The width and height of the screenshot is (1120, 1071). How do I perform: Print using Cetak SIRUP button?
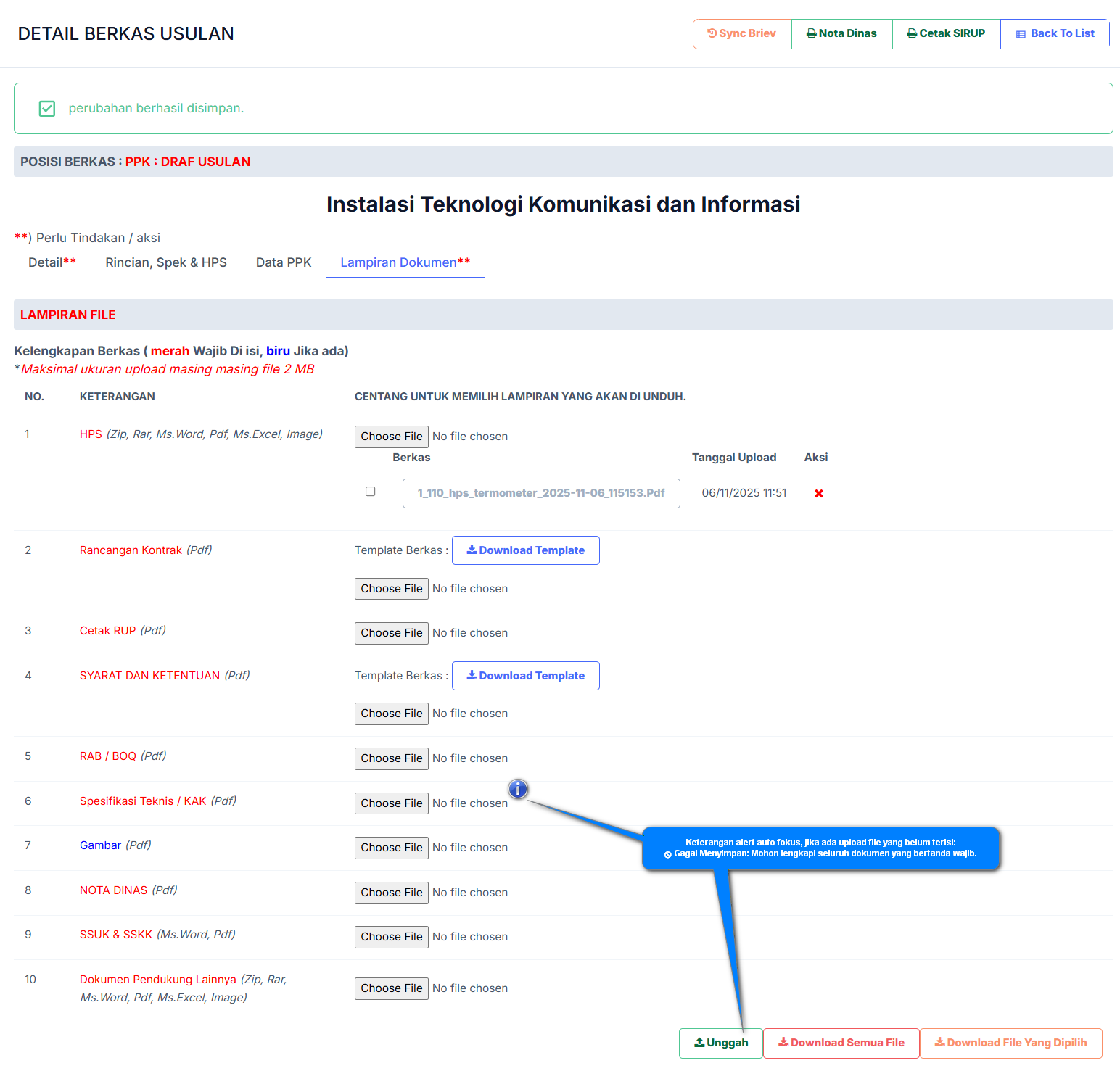[946, 33]
